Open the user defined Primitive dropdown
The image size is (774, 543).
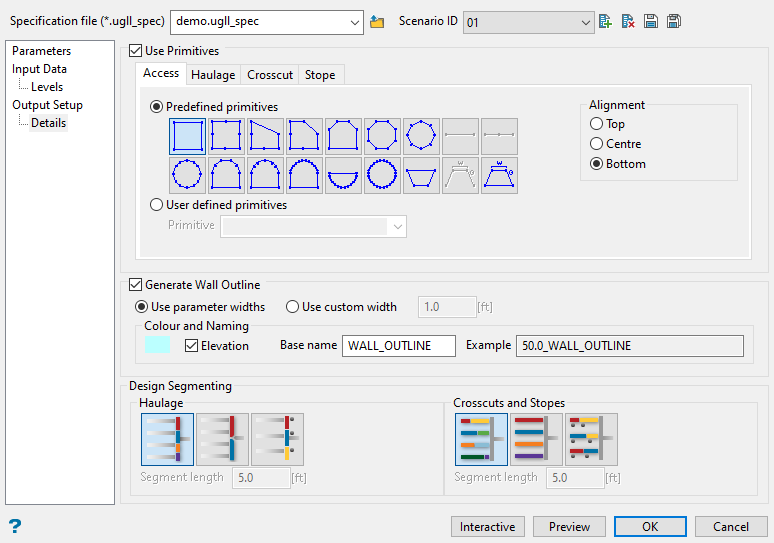pos(398,226)
